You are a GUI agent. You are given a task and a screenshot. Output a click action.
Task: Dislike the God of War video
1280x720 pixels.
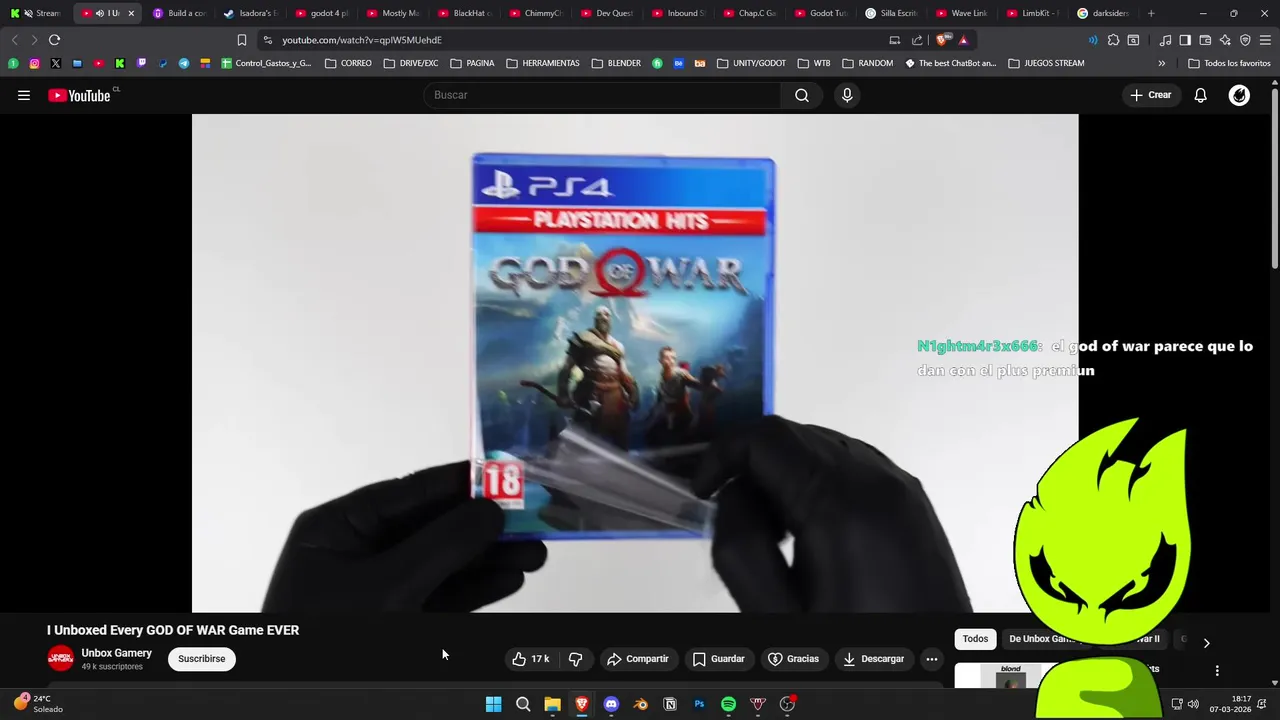coord(575,659)
